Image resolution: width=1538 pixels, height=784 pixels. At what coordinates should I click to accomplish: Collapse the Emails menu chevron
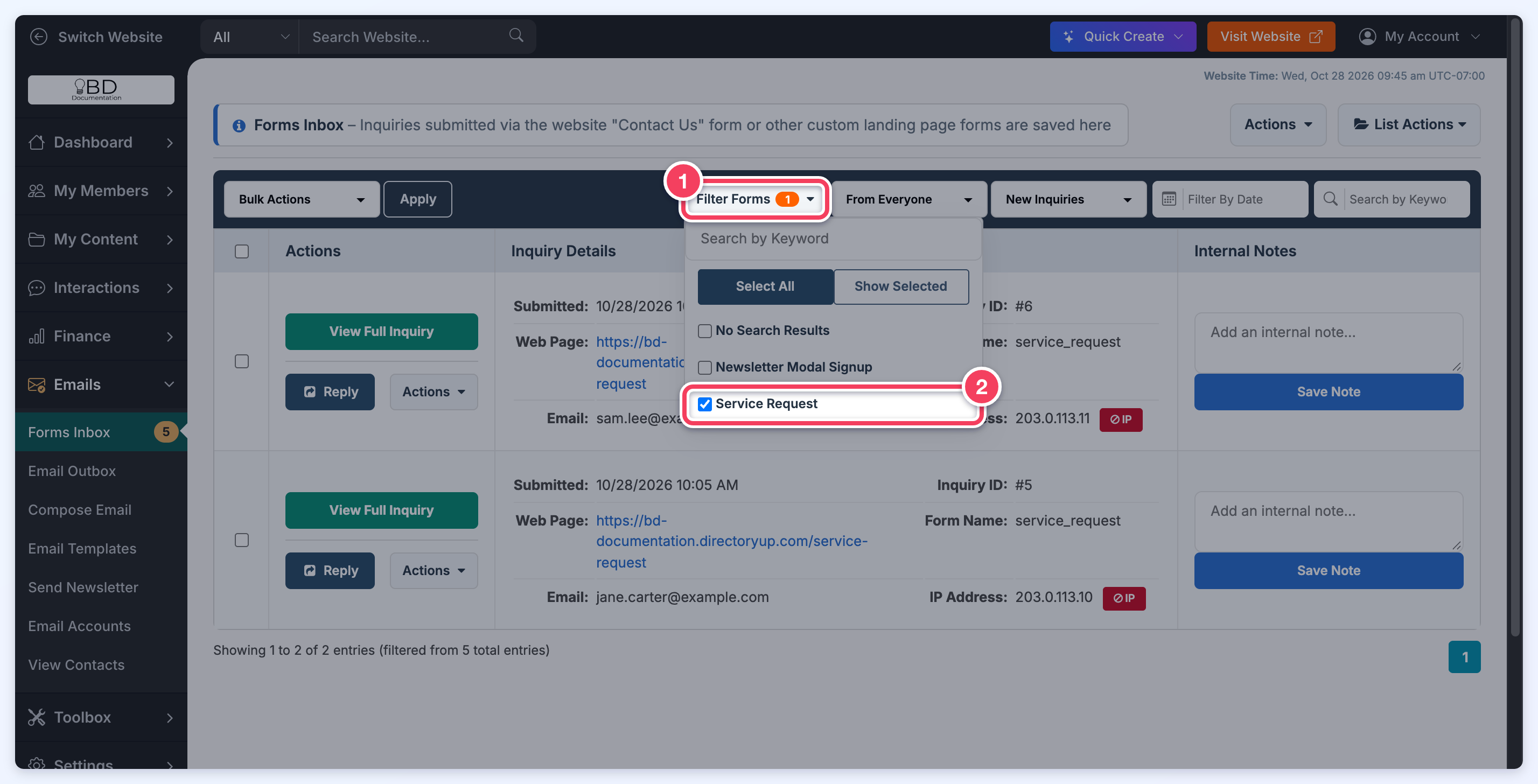pos(170,384)
